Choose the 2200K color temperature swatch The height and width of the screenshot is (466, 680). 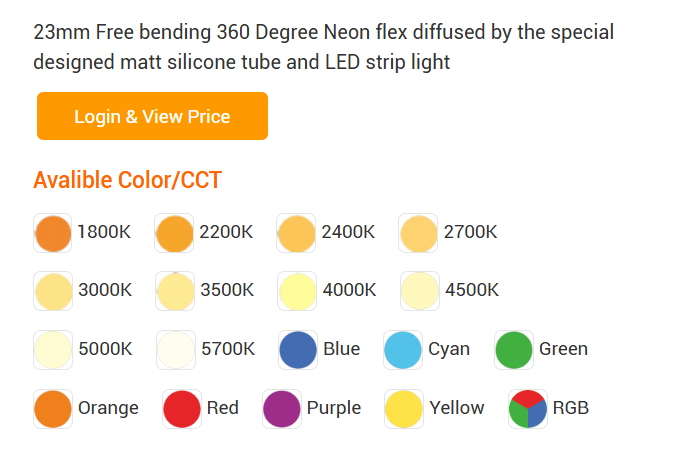click(175, 233)
